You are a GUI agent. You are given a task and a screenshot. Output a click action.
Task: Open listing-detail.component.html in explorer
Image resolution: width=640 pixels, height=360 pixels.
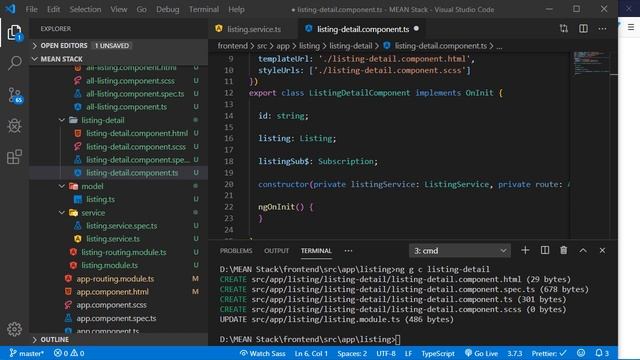tap(137, 133)
